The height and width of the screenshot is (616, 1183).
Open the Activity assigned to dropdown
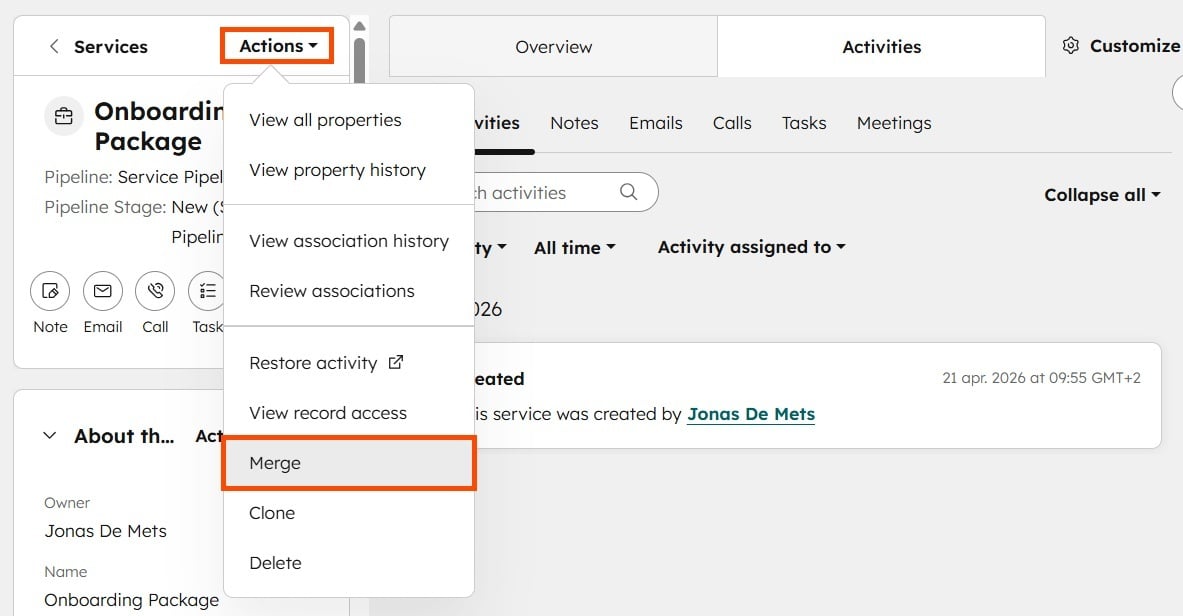(750, 246)
